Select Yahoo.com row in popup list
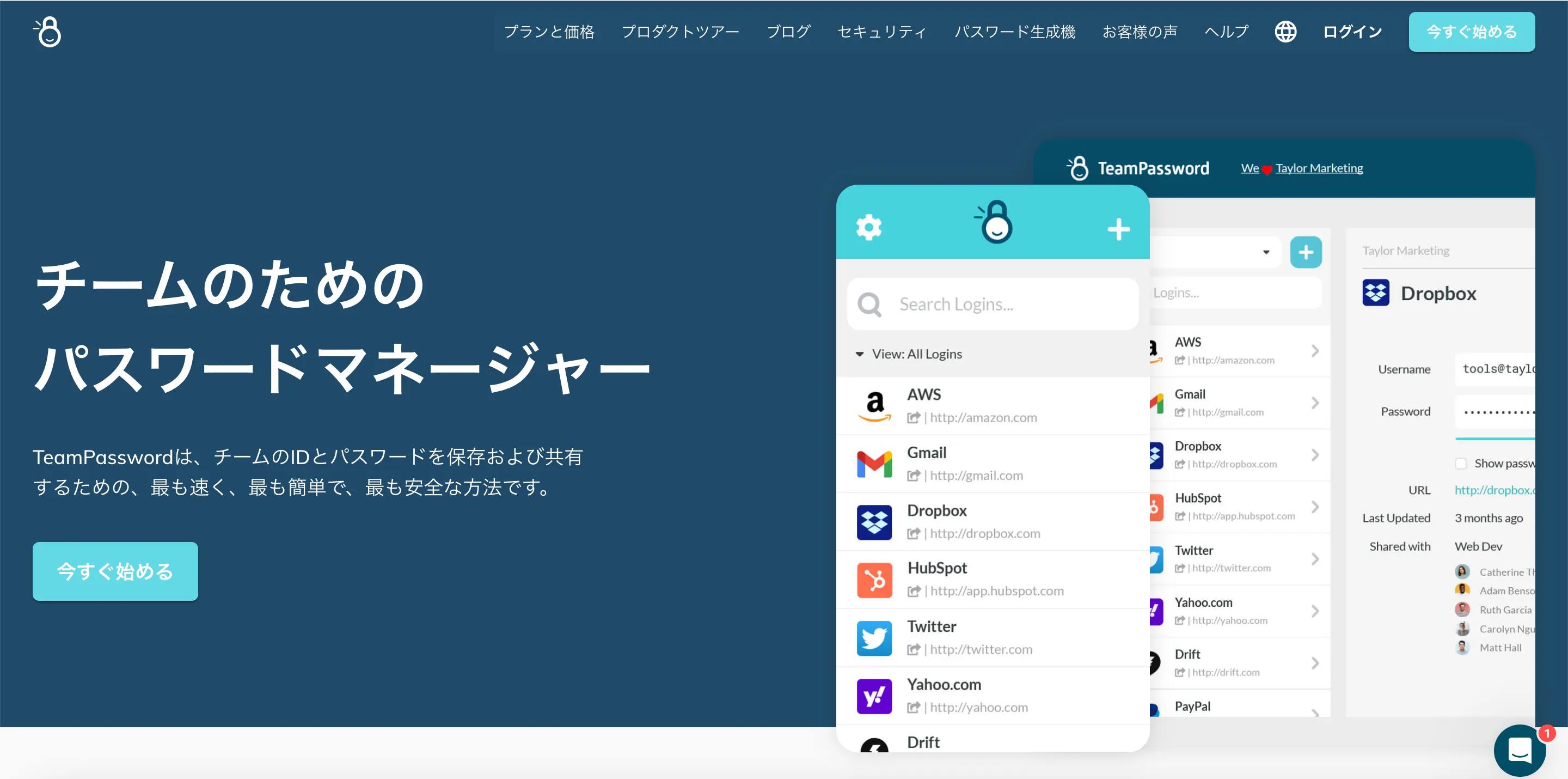Image resolution: width=1568 pixels, height=779 pixels. (992, 696)
